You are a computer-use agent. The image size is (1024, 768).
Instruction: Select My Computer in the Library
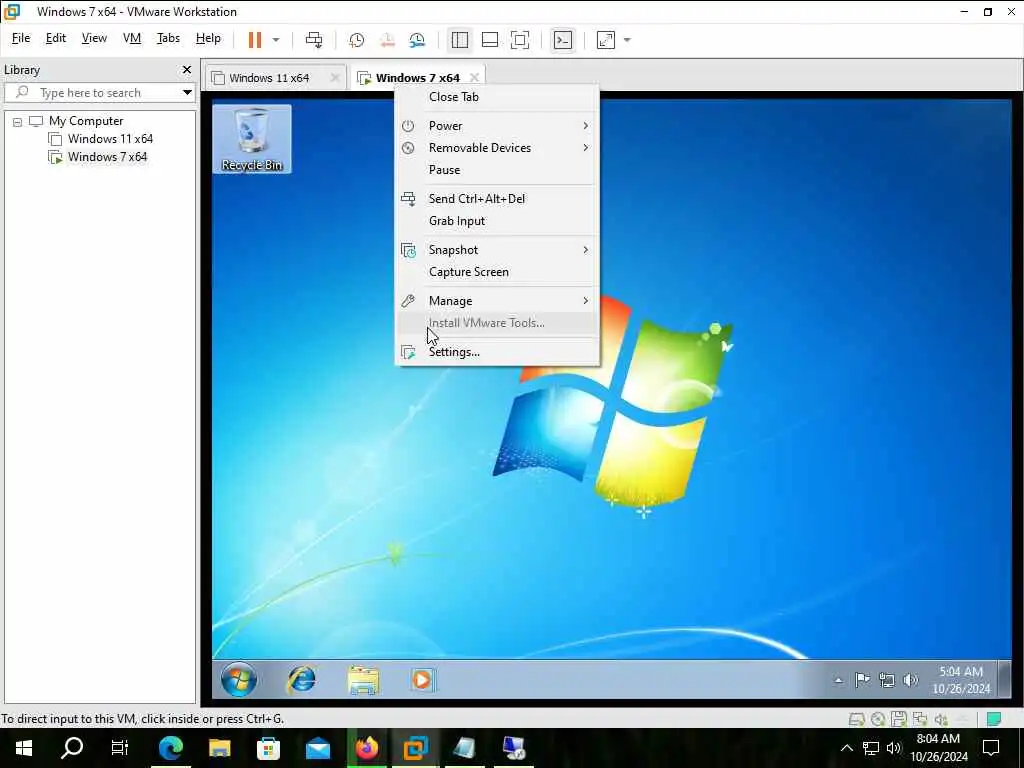86,121
